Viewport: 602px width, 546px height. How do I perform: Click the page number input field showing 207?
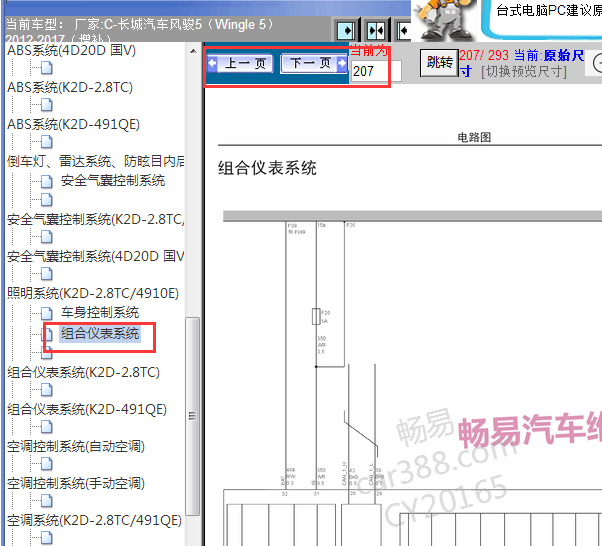[376, 71]
